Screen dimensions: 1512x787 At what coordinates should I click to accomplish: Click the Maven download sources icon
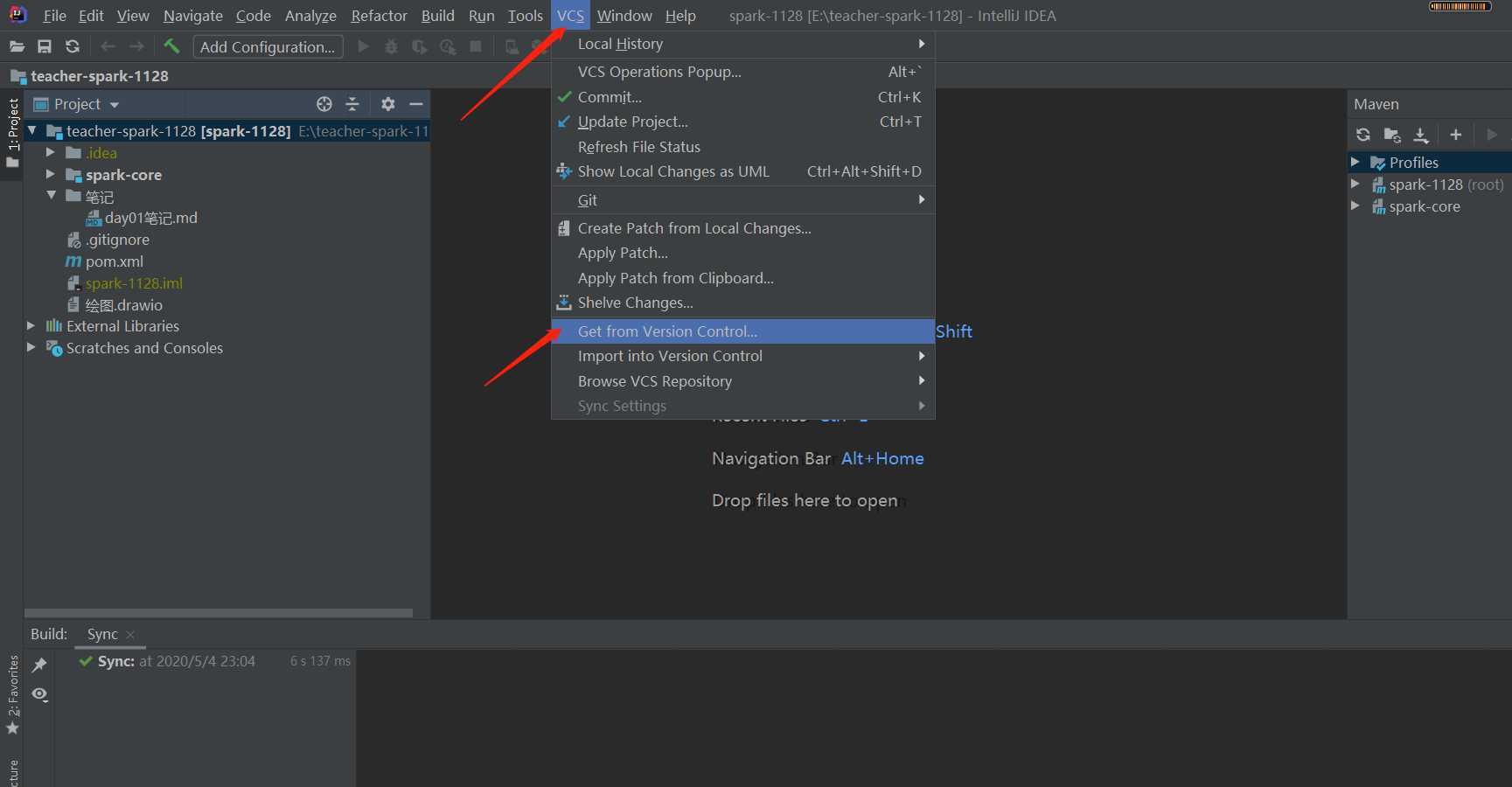pyautogui.click(x=1421, y=135)
